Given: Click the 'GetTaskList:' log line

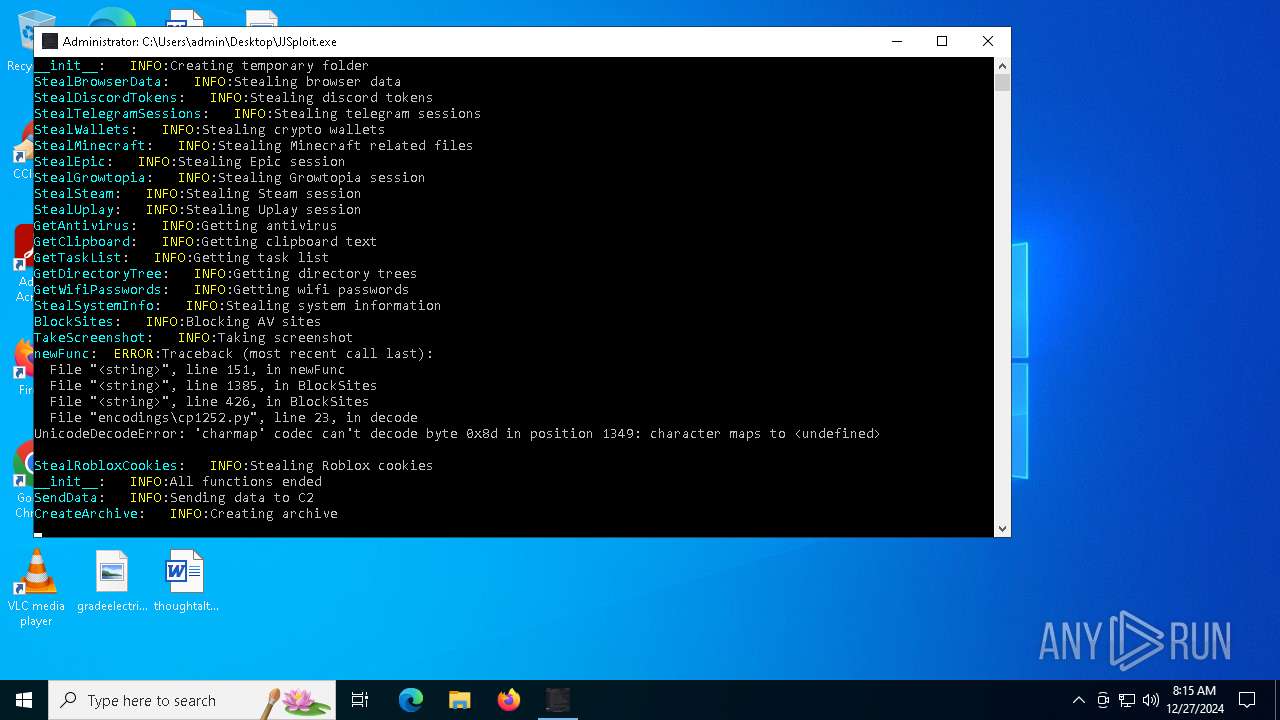Looking at the screenshot, I should click(181, 258).
